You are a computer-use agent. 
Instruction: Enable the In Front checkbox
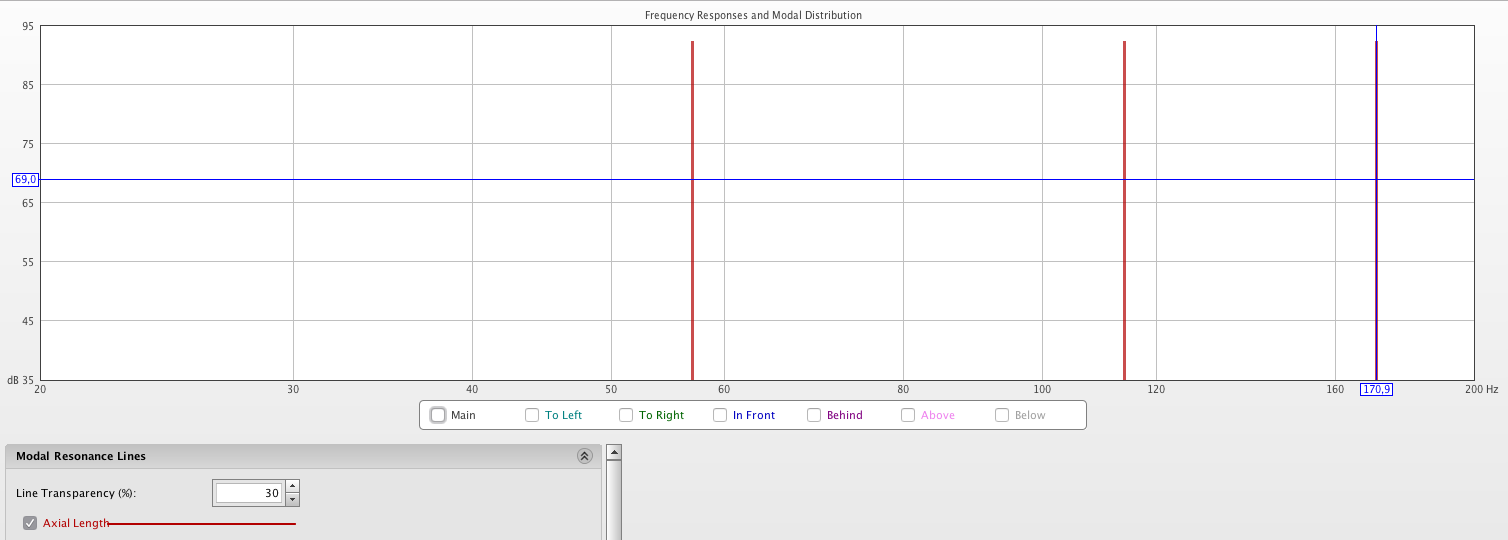(720, 415)
